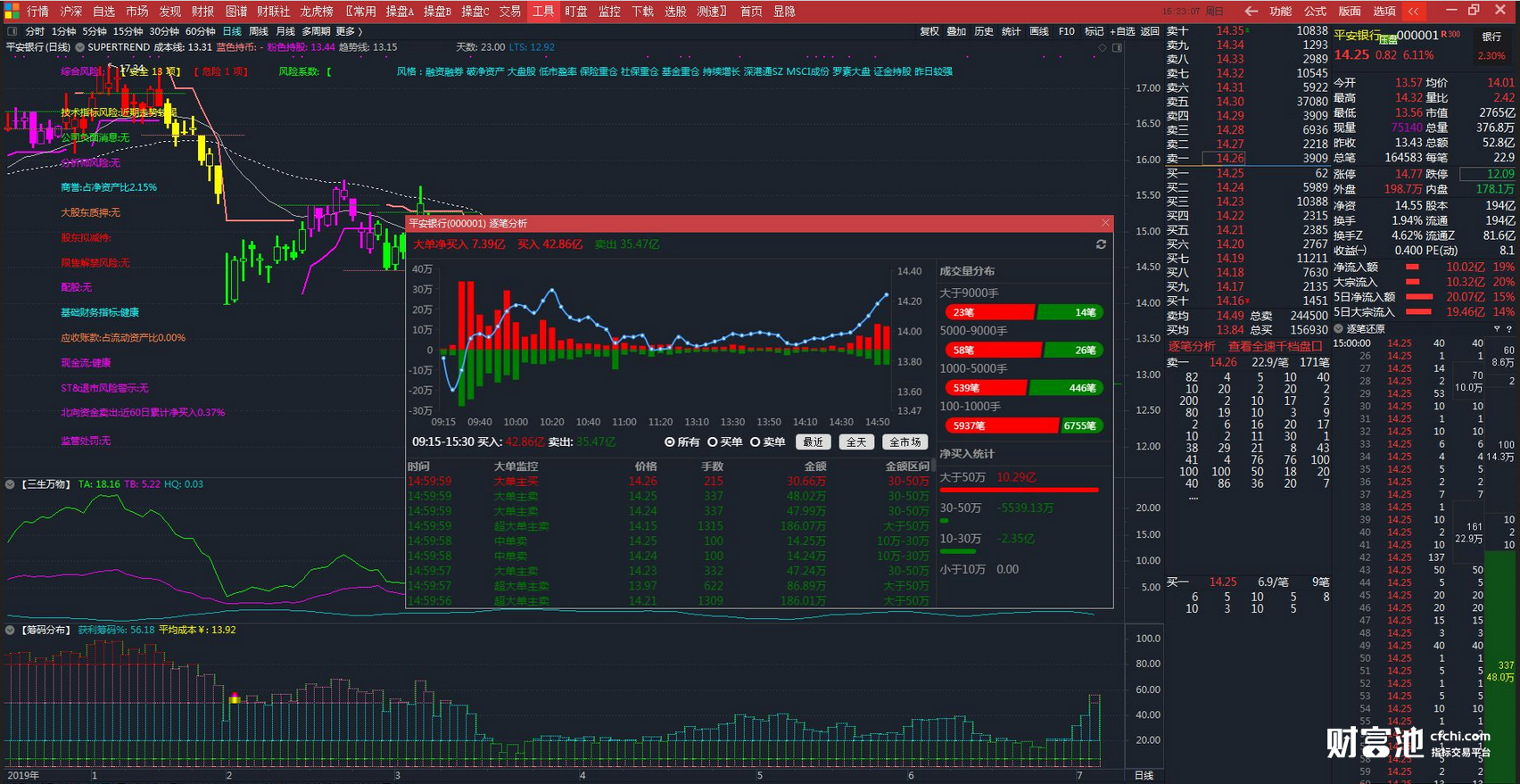Viewport: 1520px width, 784px height.
Task: Select the 日线 period tab
Action: click(232, 31)
